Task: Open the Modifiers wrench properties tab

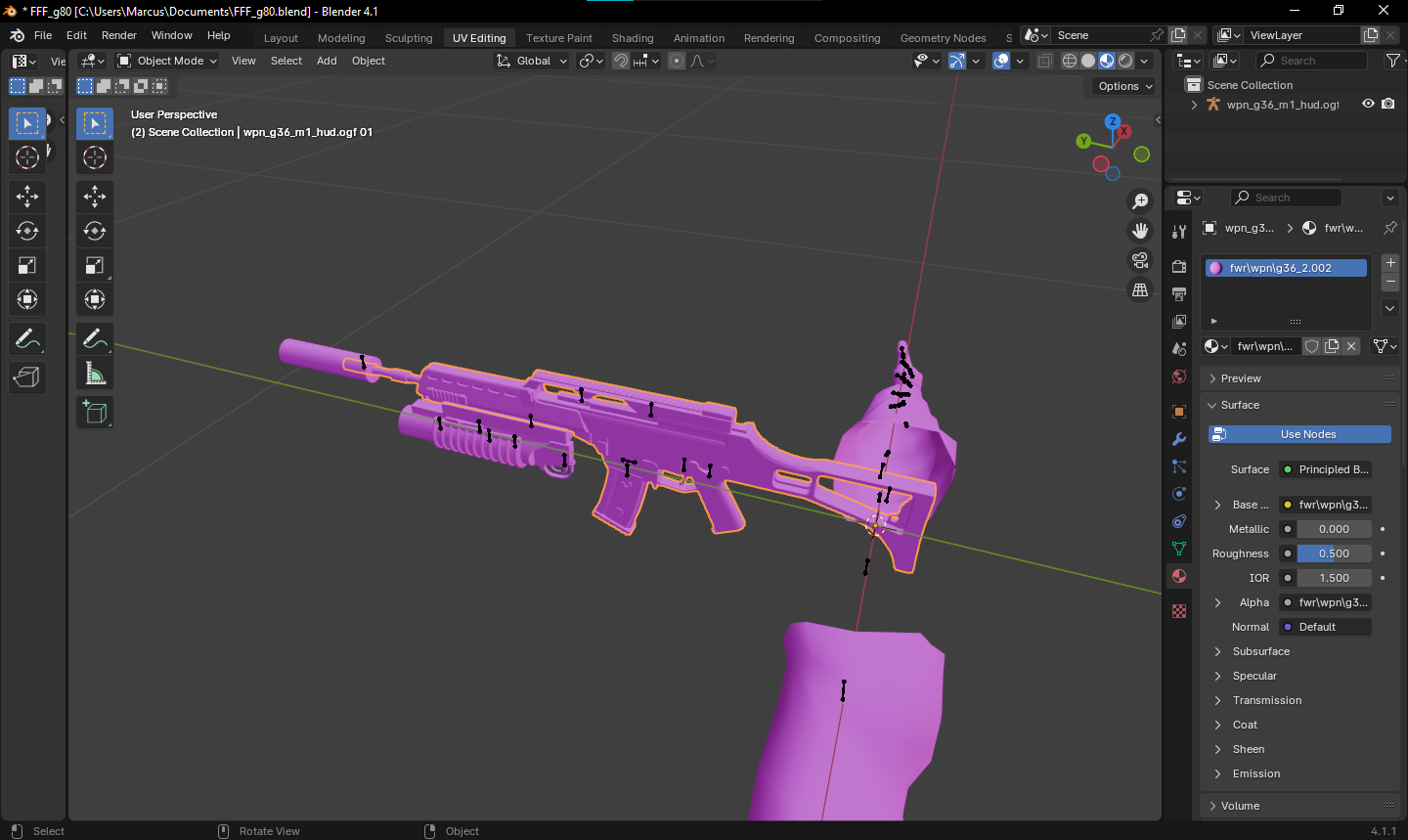Action: pyautogui.click(x=1179, y=439)
